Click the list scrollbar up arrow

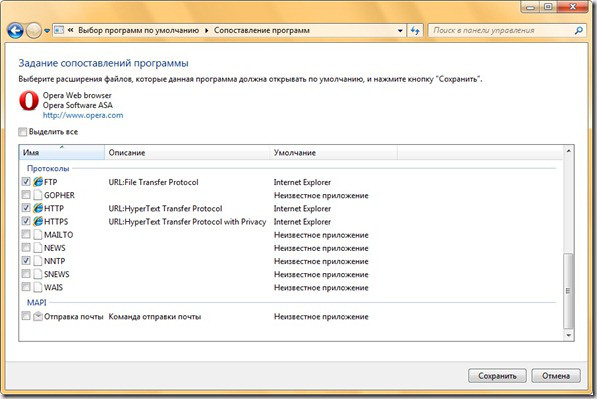tap(568, 151)
